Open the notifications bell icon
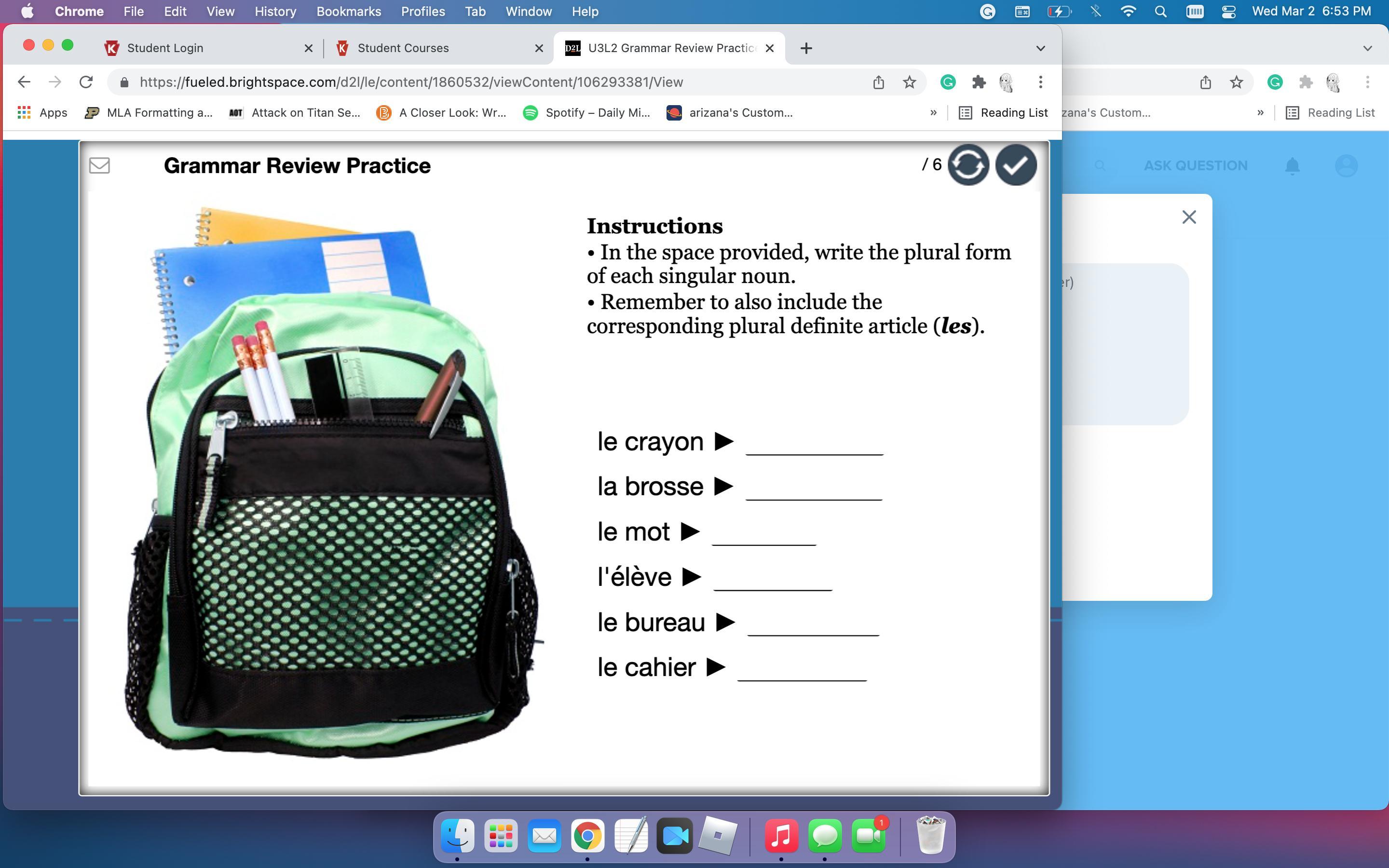 click(x=1292, y=166)
